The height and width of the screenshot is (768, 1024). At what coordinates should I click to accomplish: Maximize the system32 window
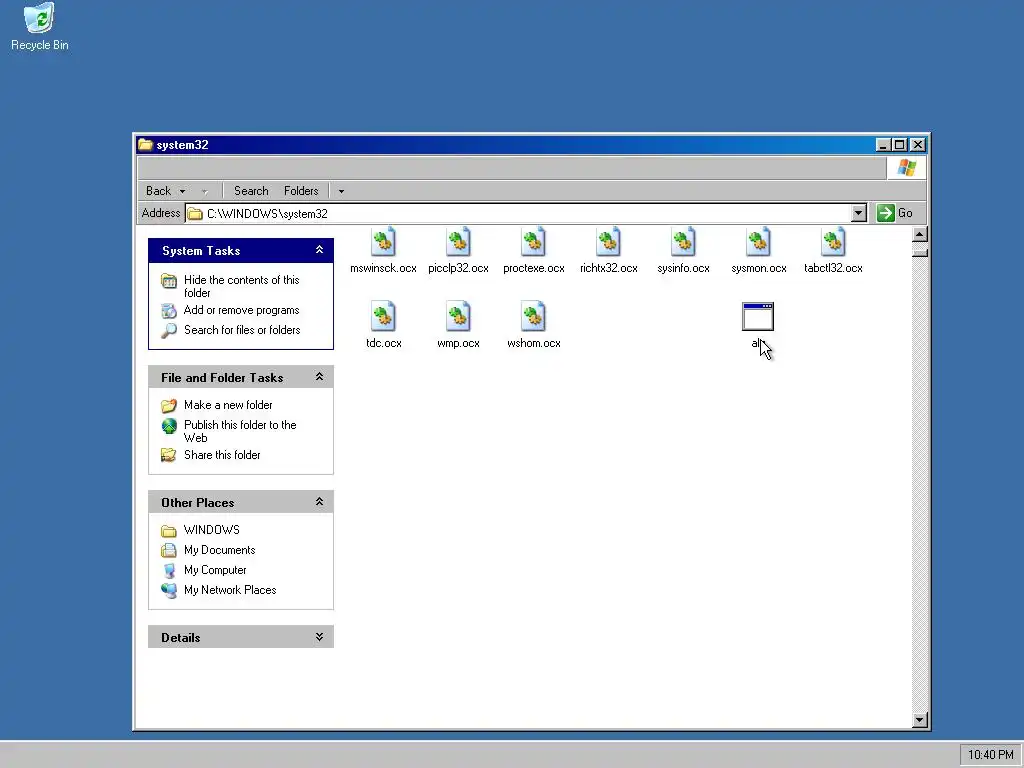[x=900, y=144]
